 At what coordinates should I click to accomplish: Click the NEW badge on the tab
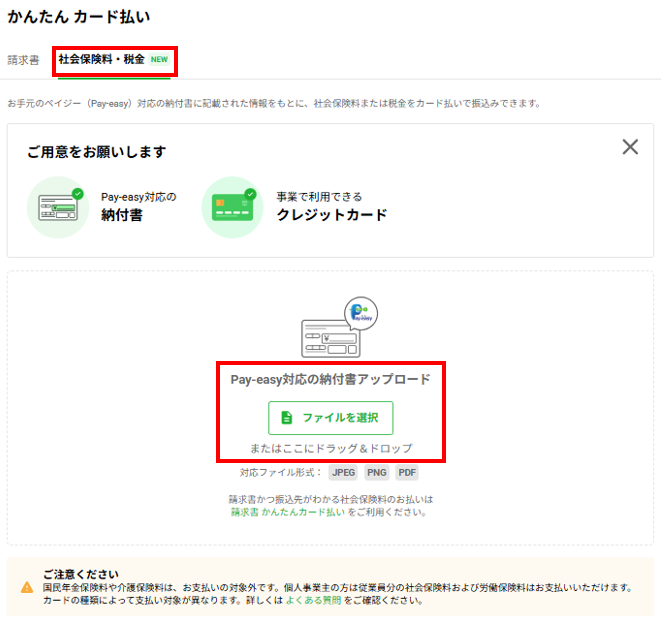tap(159, 59)
